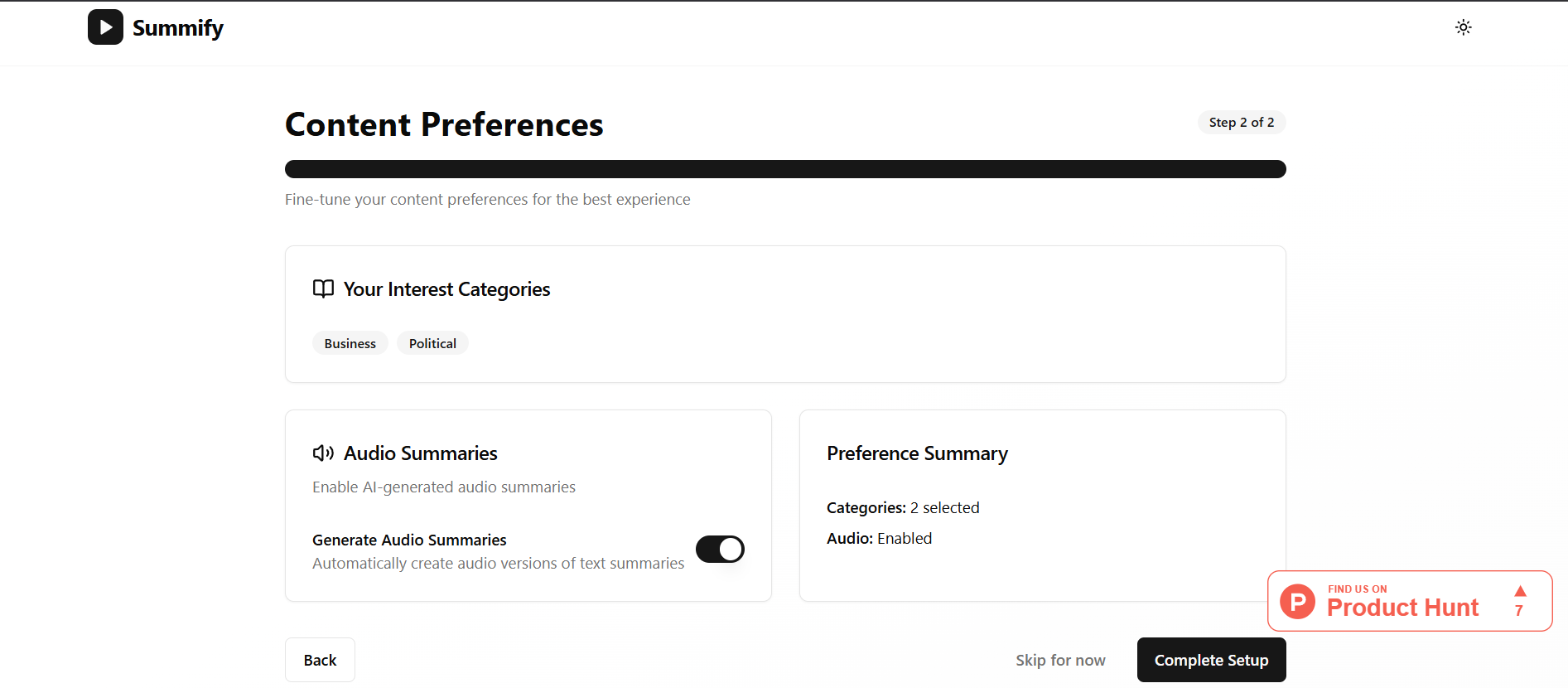
Task: Click the onboarding progress bar
Action: 785,169
